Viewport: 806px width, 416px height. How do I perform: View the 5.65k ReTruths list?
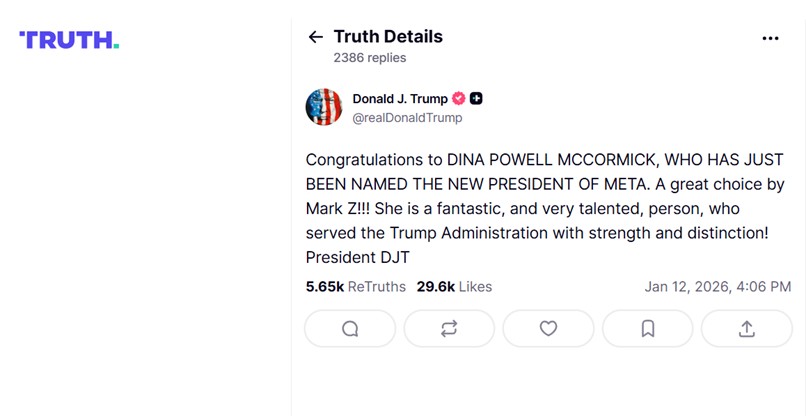tap(356, 287)
